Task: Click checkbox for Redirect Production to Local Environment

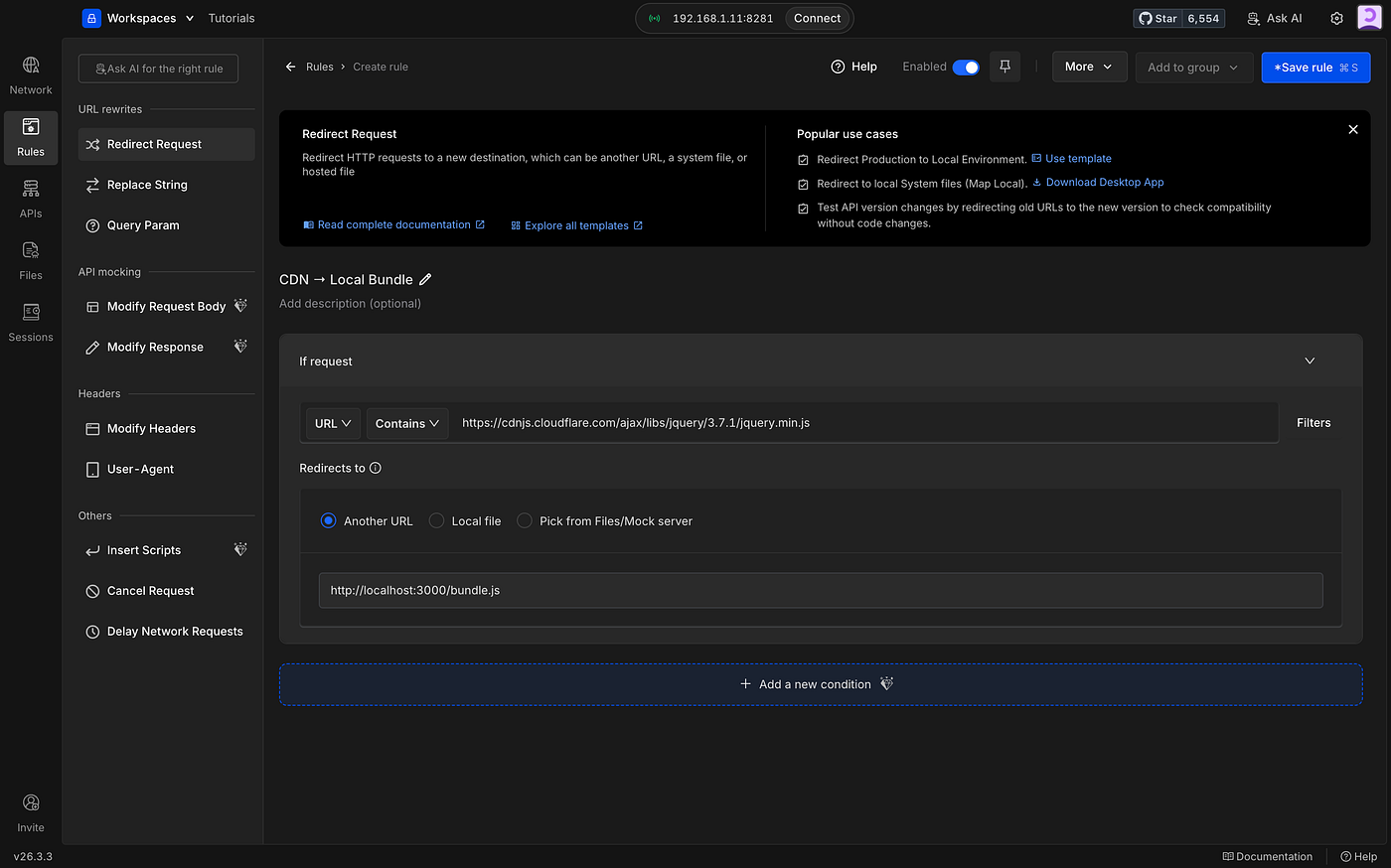Action: click(803, 160)
